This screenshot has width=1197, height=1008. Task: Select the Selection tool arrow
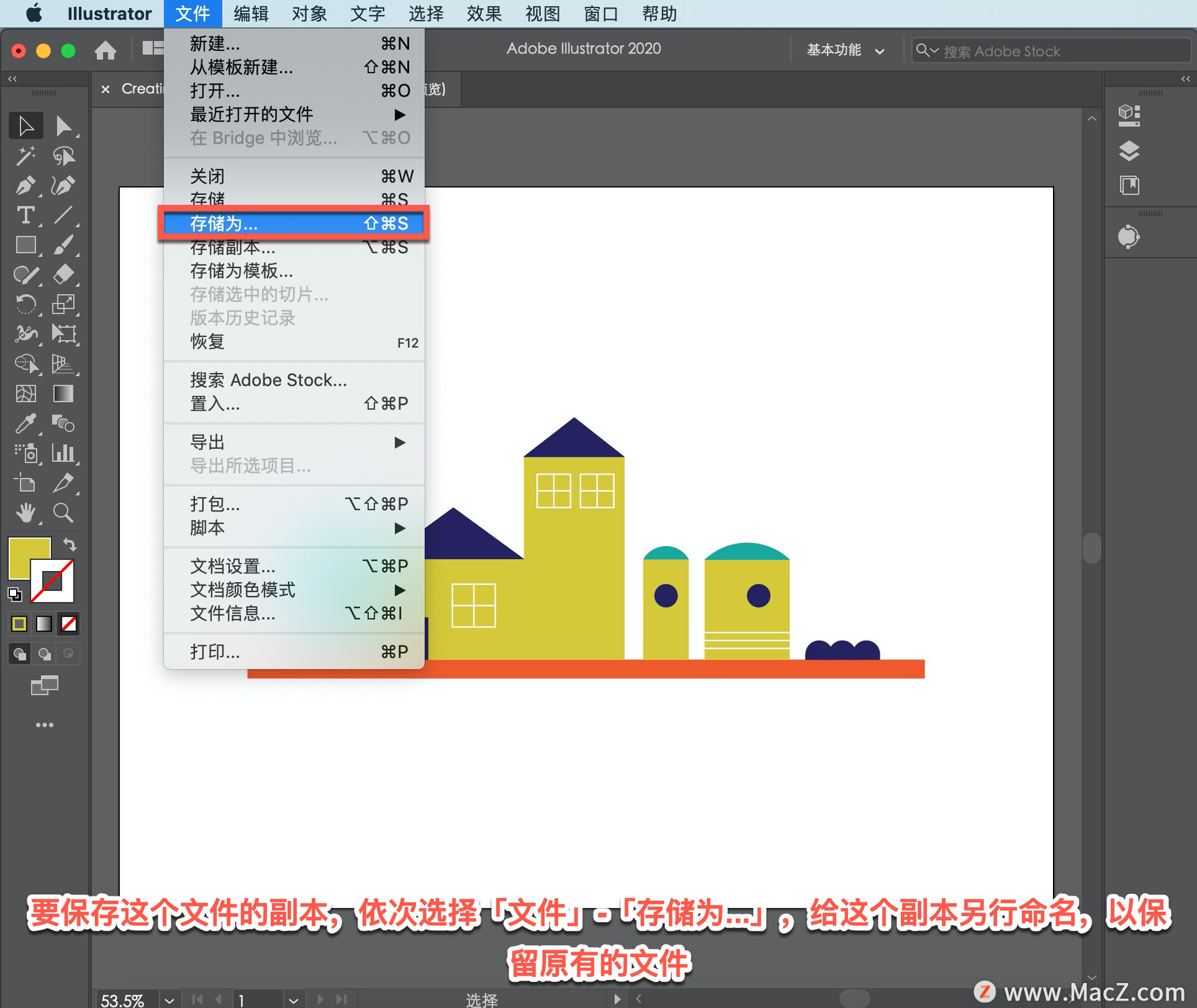tap(26, 126)
